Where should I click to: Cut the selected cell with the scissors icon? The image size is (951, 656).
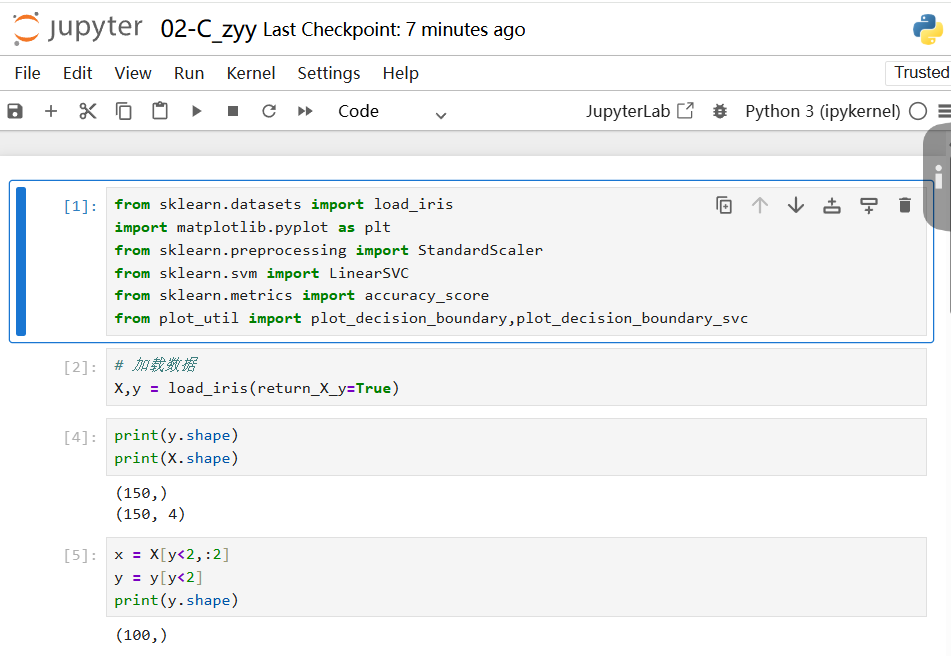pos(88,111)
